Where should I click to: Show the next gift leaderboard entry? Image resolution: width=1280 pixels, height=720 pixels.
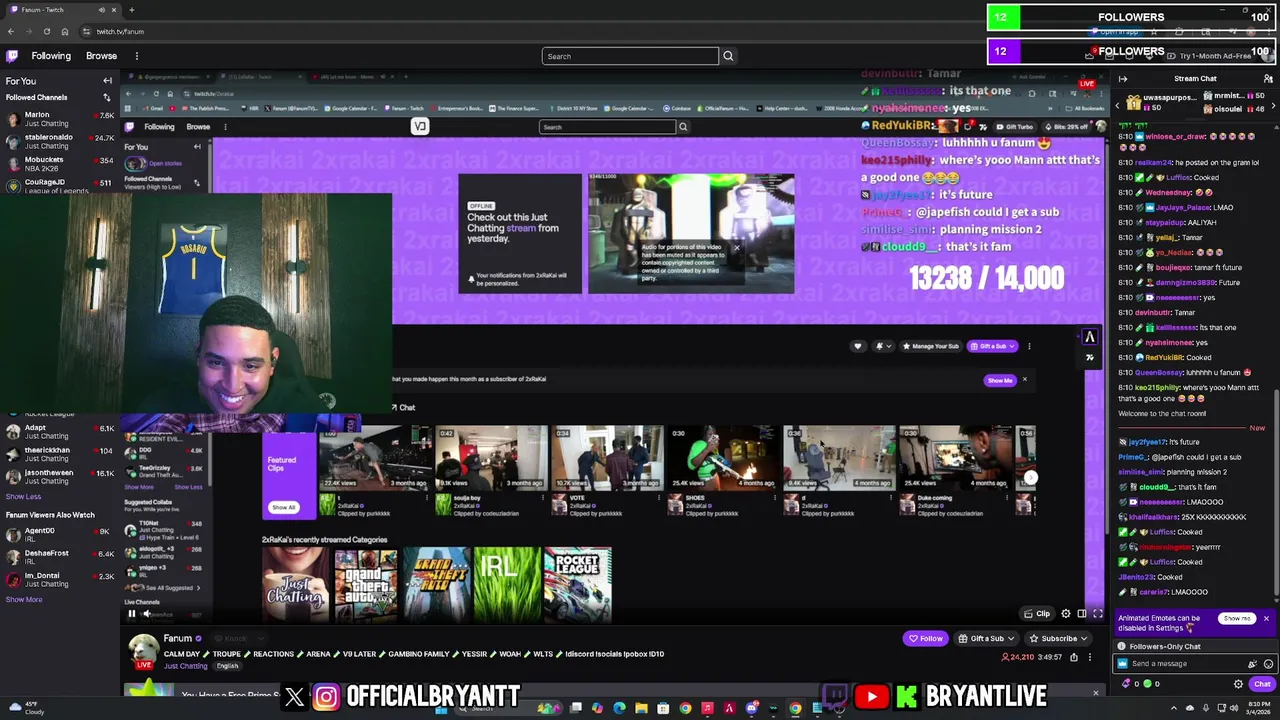point(1274,105)
